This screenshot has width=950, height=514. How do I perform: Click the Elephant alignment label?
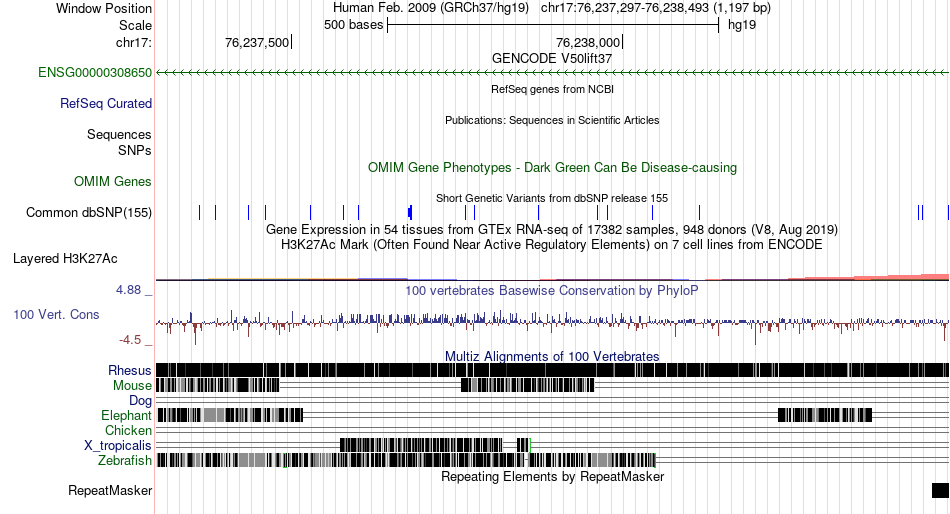tap(126, 416)
